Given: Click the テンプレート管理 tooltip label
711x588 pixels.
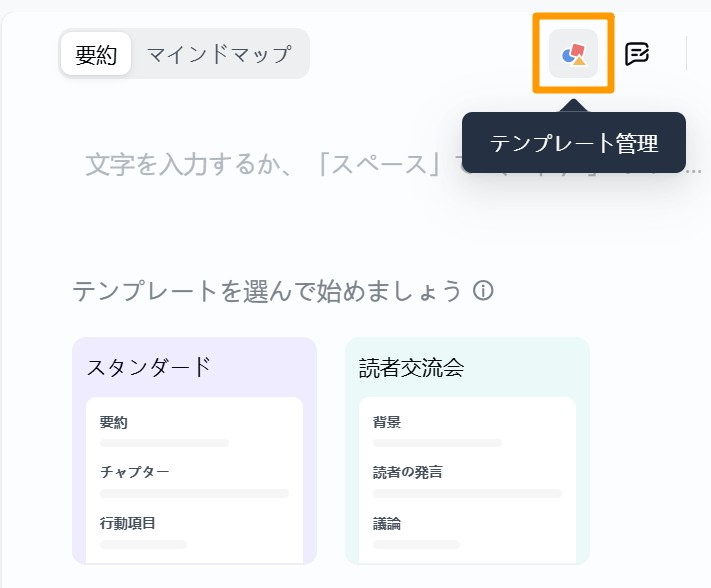Looking at the screenshot, I should (574, 143).
